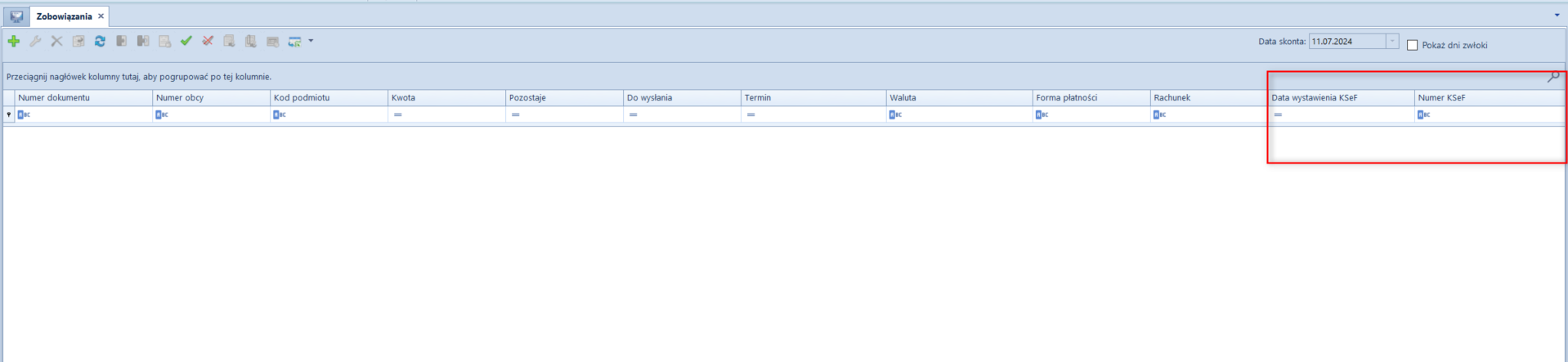Click the green checkmark confirm icon
The height and width of the screenshot is (362, 1568).
click(186, 41)
